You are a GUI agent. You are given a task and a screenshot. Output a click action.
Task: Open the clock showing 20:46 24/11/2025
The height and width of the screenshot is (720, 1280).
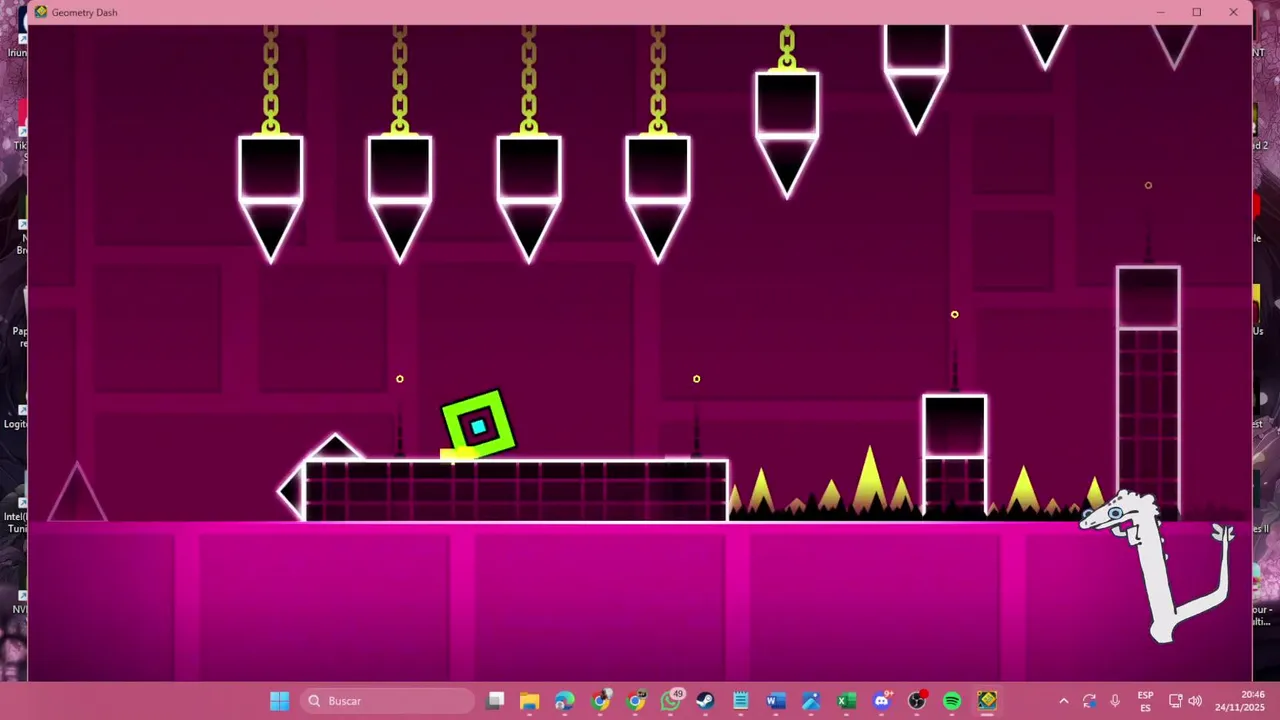[x=1238, y=701]
